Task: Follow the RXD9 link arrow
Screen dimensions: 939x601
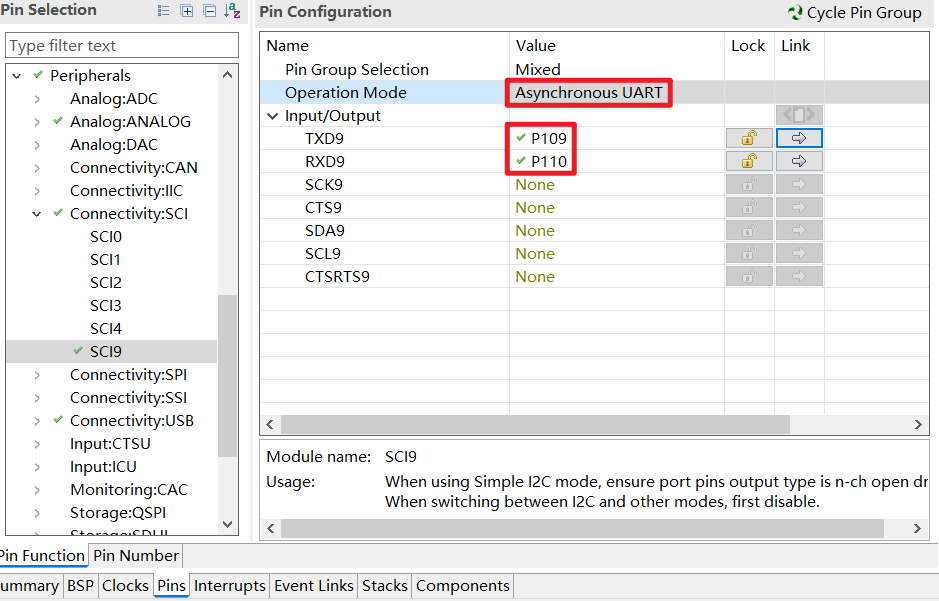Action: coord(799,161)
